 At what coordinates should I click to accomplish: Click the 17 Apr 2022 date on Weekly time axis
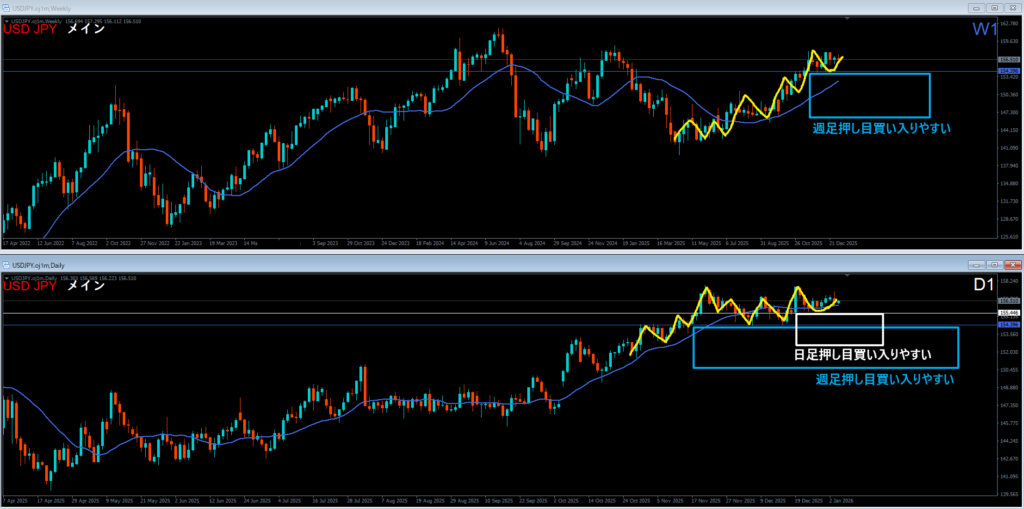coord(16,243)
